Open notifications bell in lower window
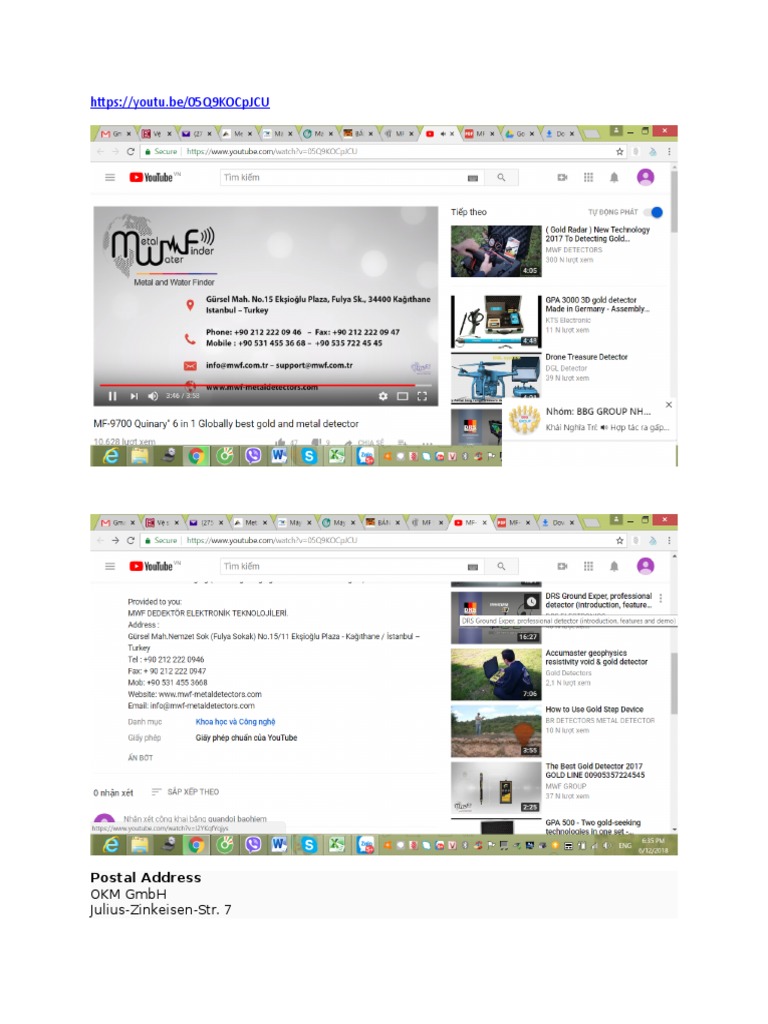This screenshot has width=768, height=1024. (x=614, y=566)
